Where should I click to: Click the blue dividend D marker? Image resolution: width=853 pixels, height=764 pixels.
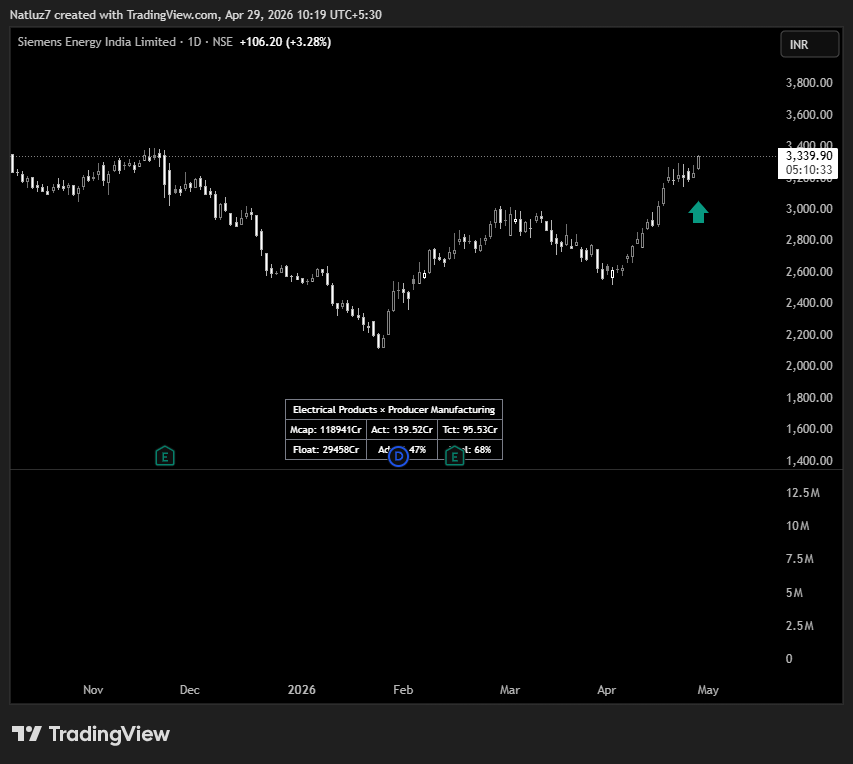point(398,456)
